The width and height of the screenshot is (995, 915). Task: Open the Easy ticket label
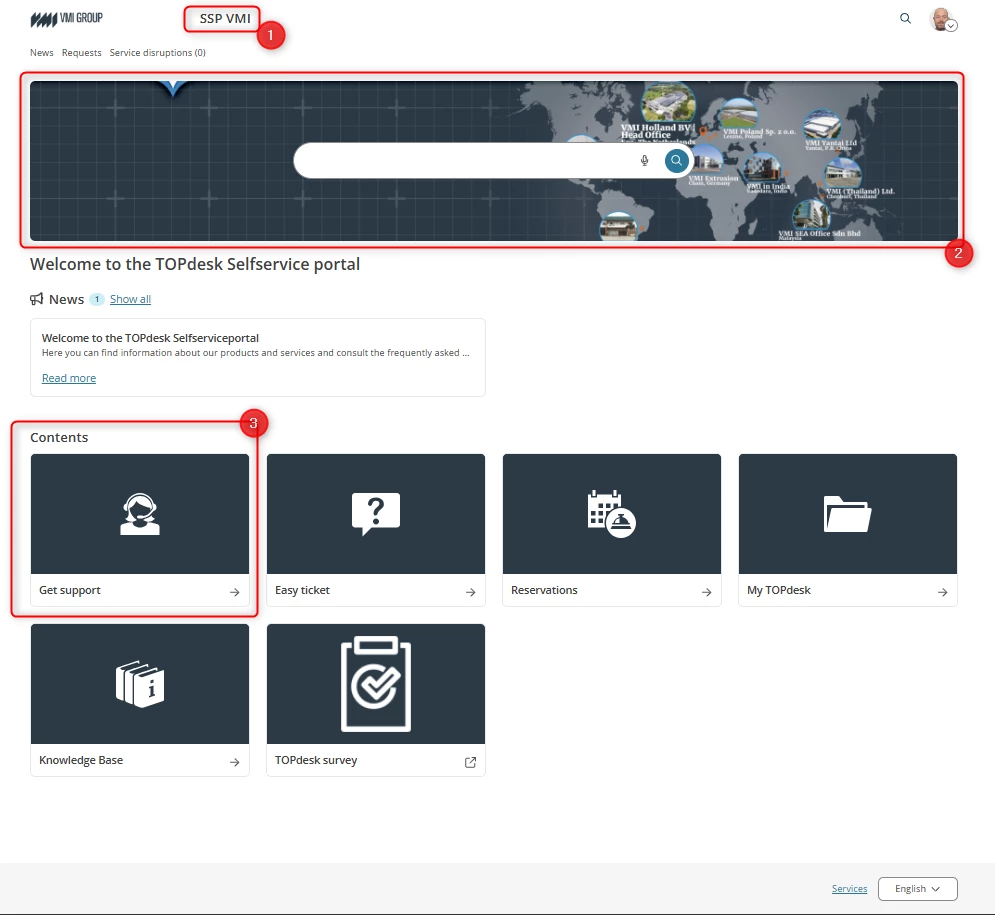click(x=302, y=590)
